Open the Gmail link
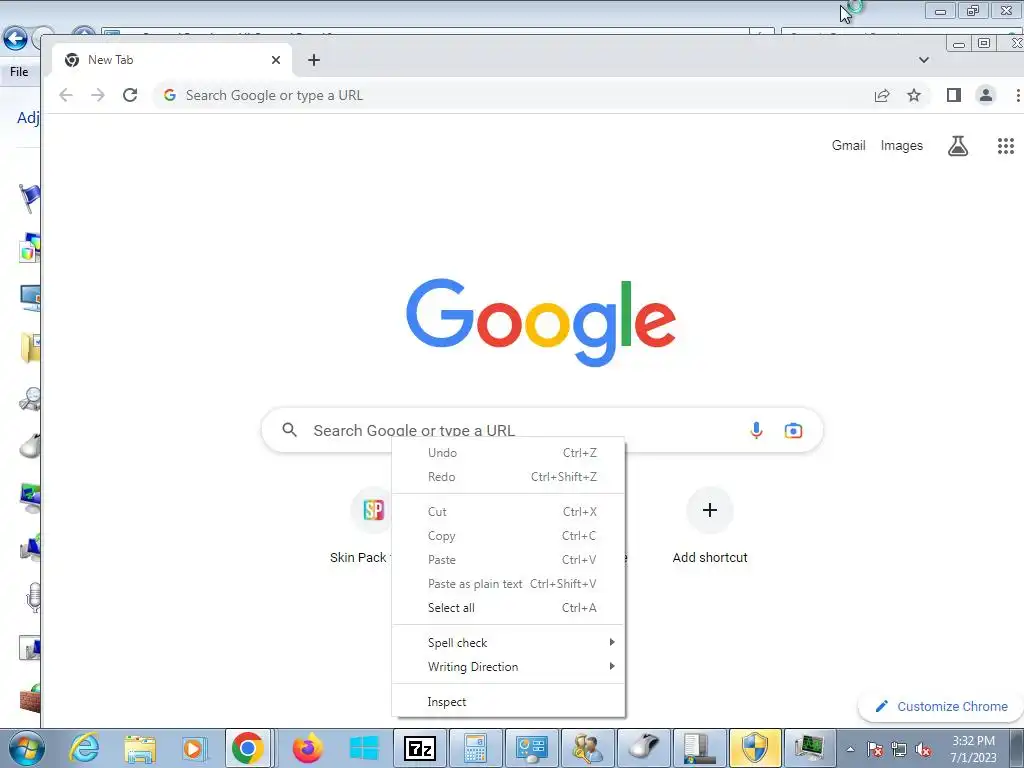The height and width of the screenshot is (768, 1024). tap(848, 146)
